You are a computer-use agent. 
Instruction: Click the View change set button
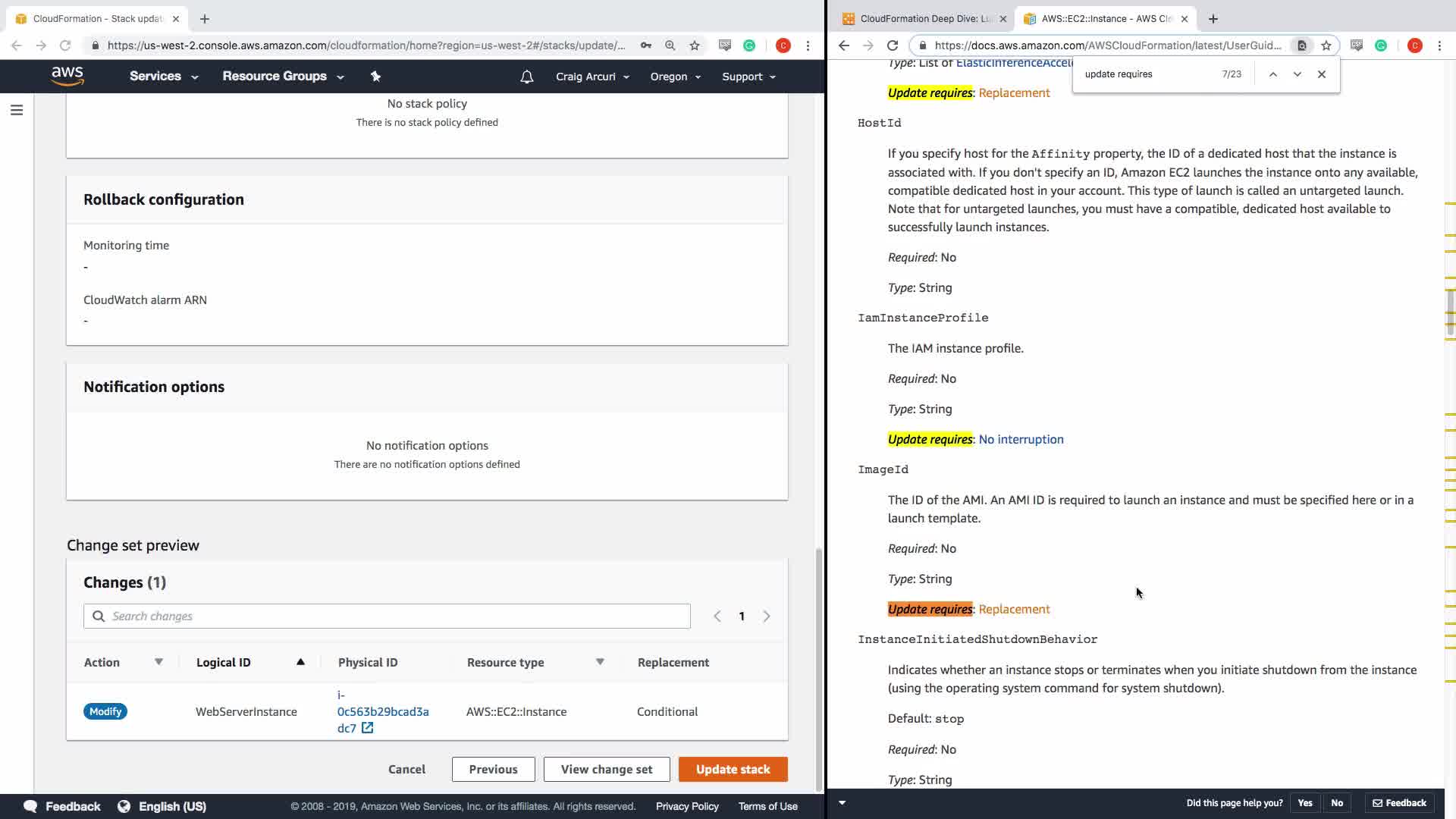point(606,769)
